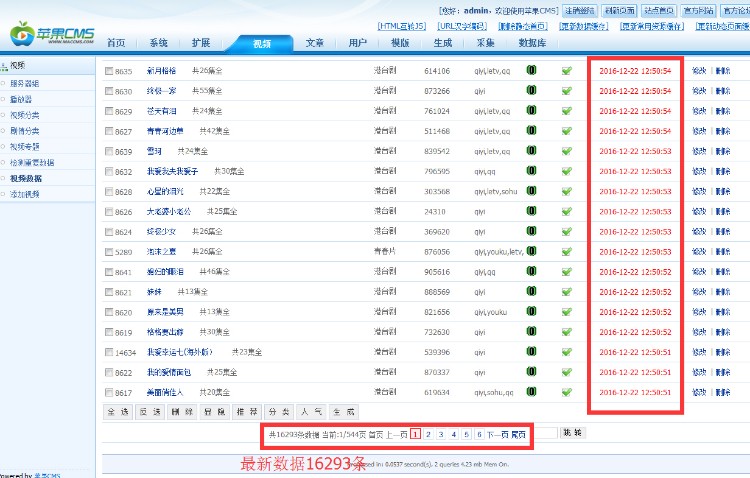The image size is (750, 478).
Task: Go to page 2 in pagination
Action: (428, 434)
